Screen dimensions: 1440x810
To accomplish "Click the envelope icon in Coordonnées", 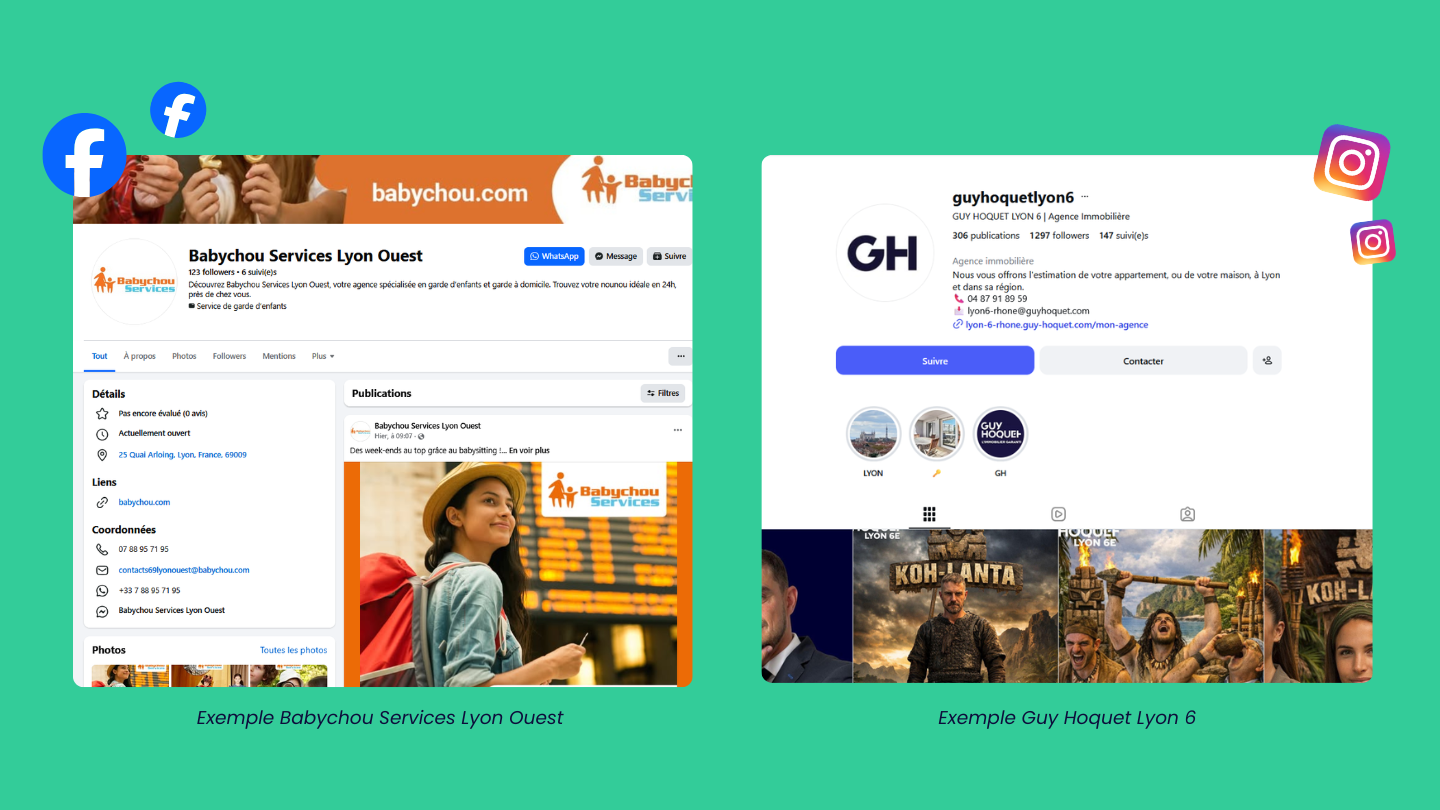I will pyautogui.click(x=102, y=570).
